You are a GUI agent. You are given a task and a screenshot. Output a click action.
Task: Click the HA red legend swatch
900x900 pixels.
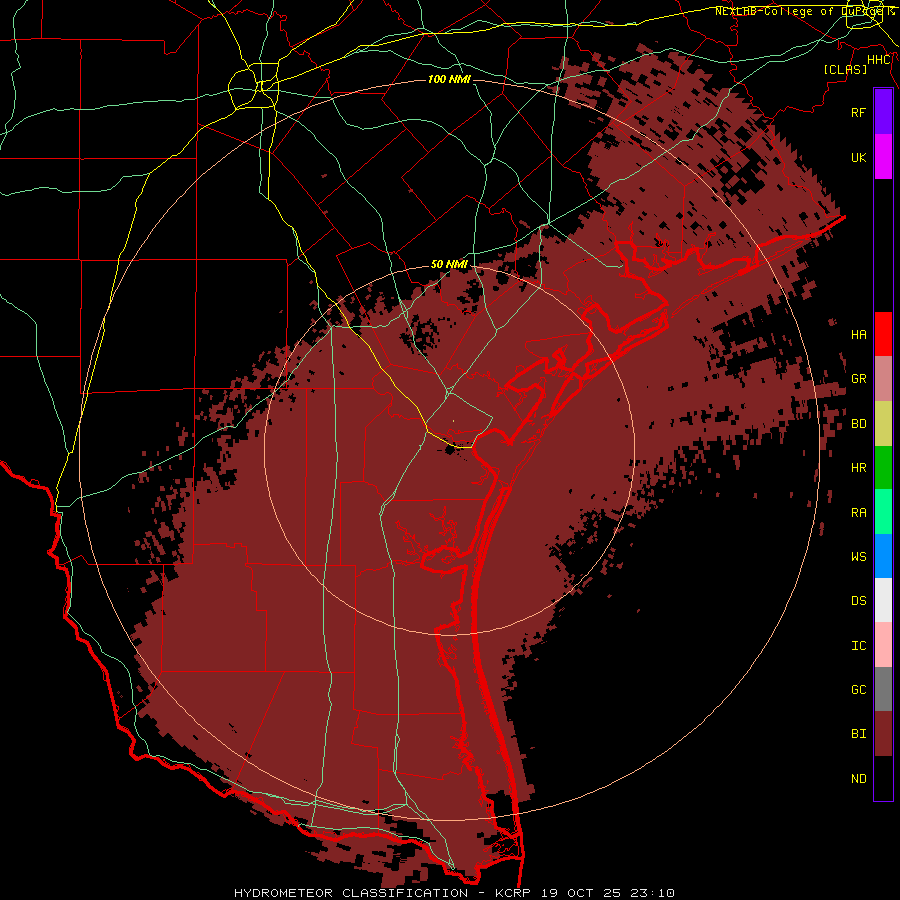[x=883, y=334]
